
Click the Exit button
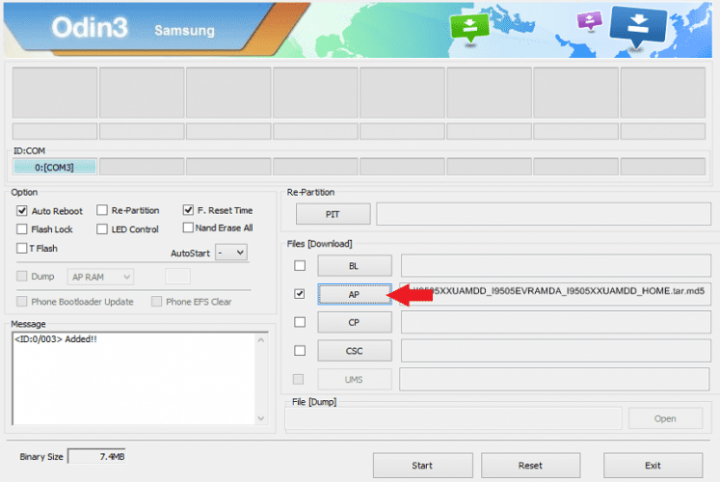pos(653,465)
